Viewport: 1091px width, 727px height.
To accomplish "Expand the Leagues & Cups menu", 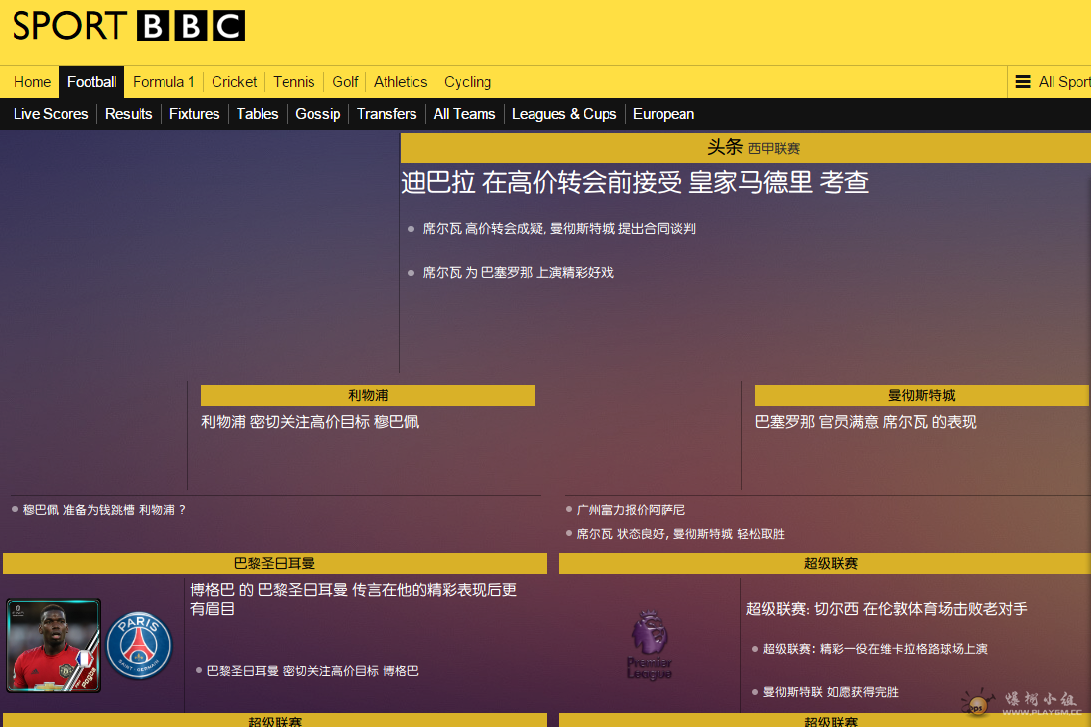I will click(x=564, y=114).
